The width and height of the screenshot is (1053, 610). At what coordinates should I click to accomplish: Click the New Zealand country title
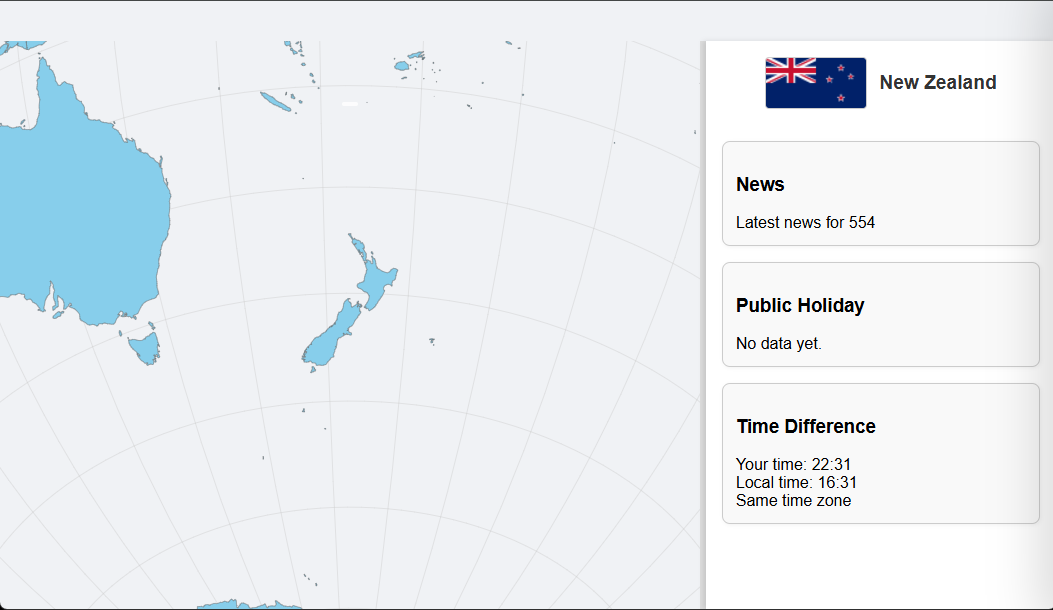938,82
